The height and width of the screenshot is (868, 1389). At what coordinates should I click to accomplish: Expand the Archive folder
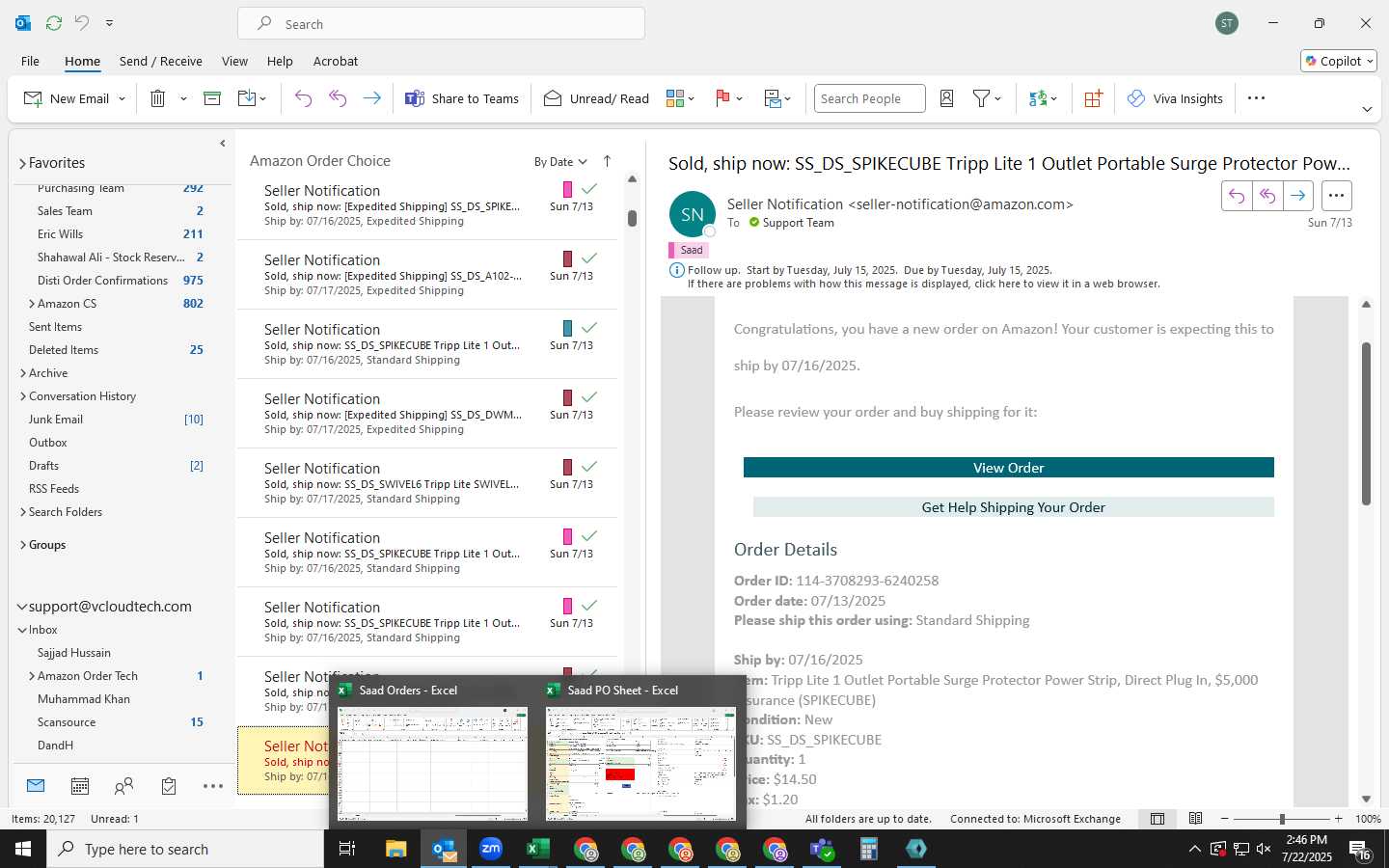pos(23,373)
